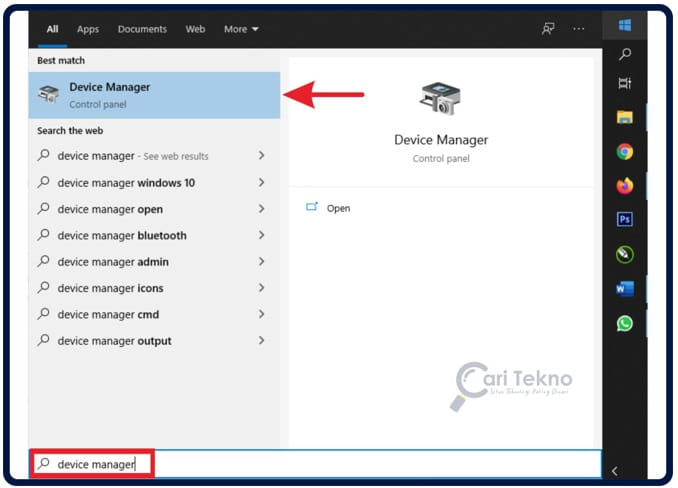This screenshot has width=678, height=488.
Task: Expand chevron for 'device manager output'
Action: pos(261,341)
